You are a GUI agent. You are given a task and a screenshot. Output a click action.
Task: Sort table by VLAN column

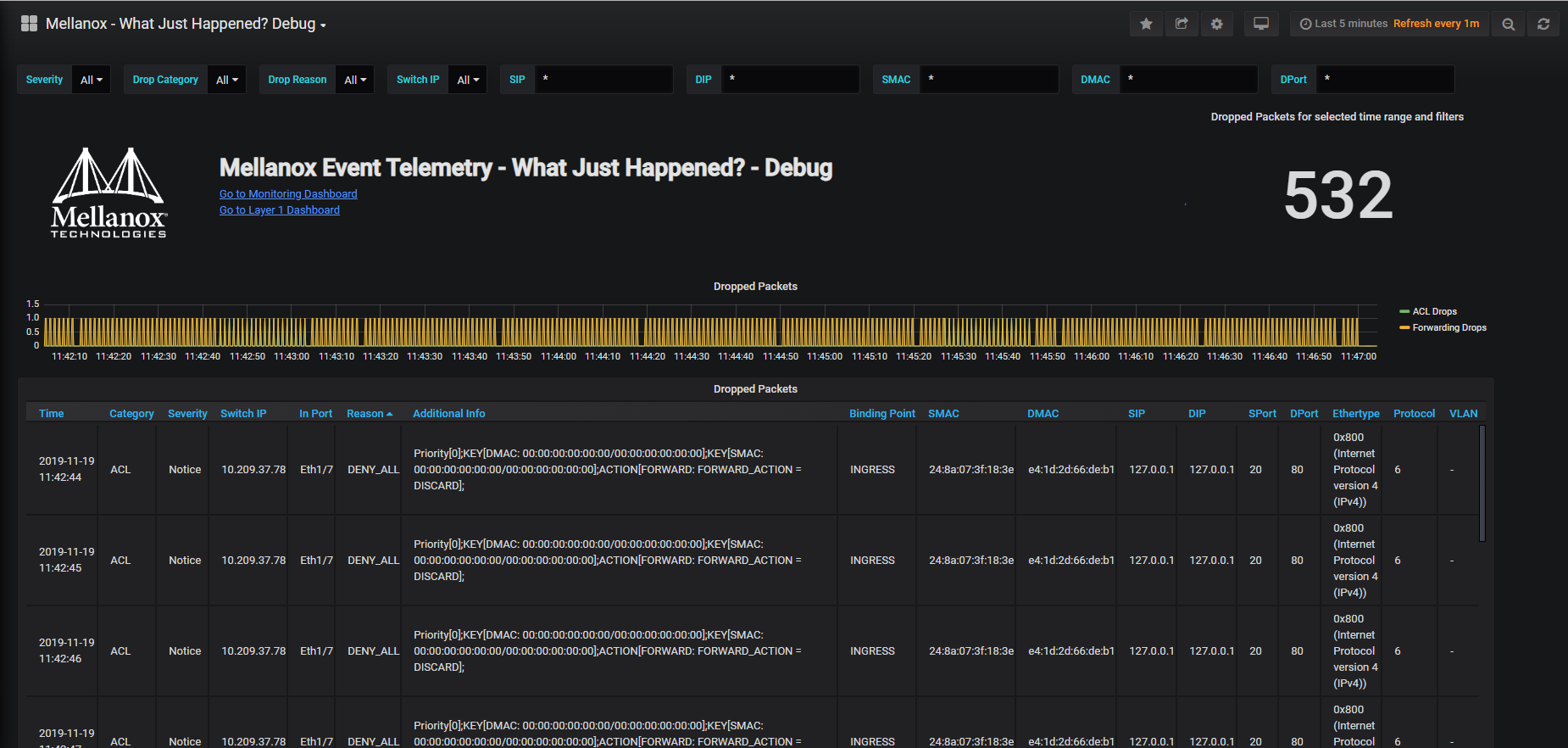(x=1464, y=414)
